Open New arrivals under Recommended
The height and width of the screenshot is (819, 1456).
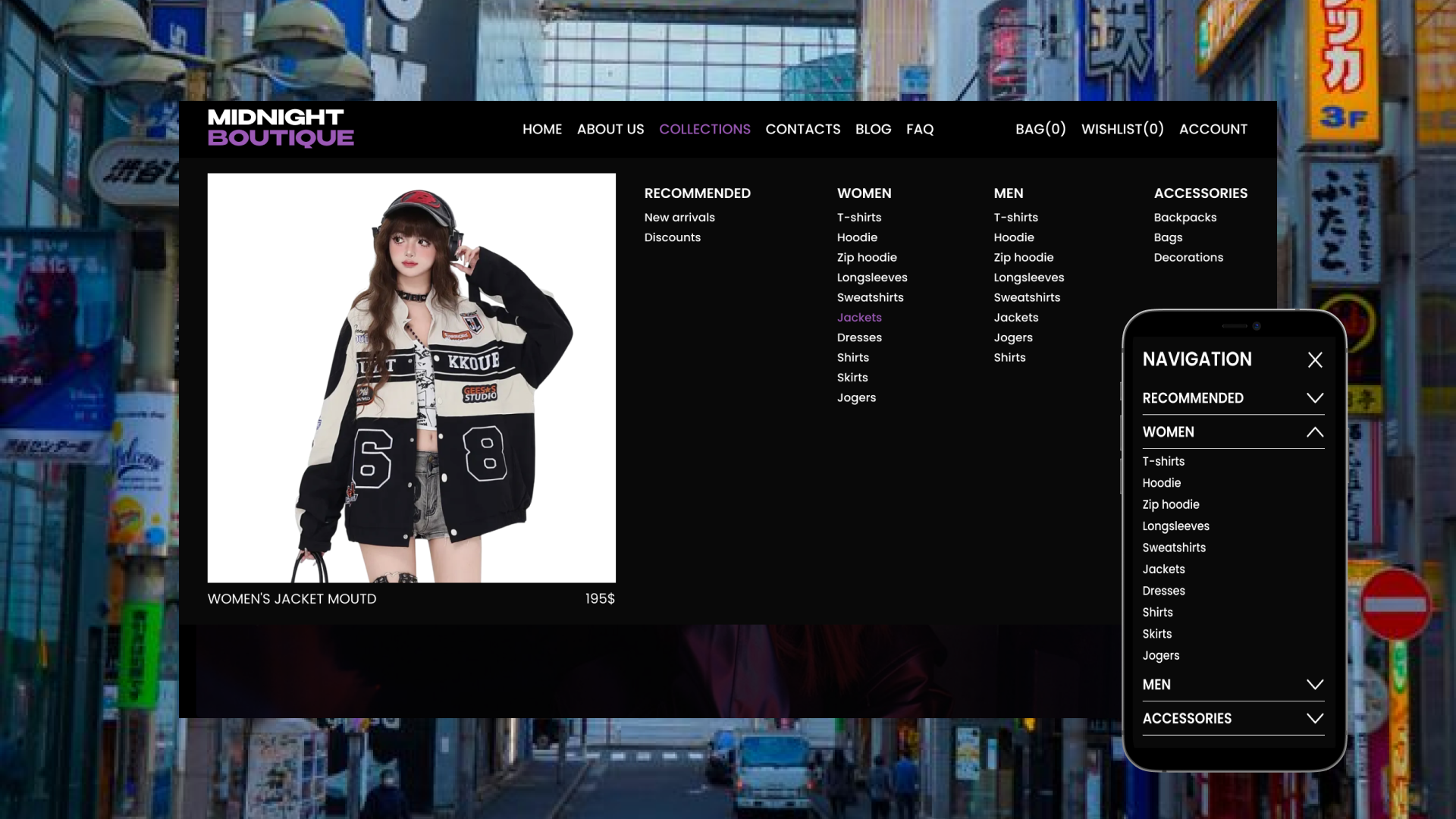[679, 218]
